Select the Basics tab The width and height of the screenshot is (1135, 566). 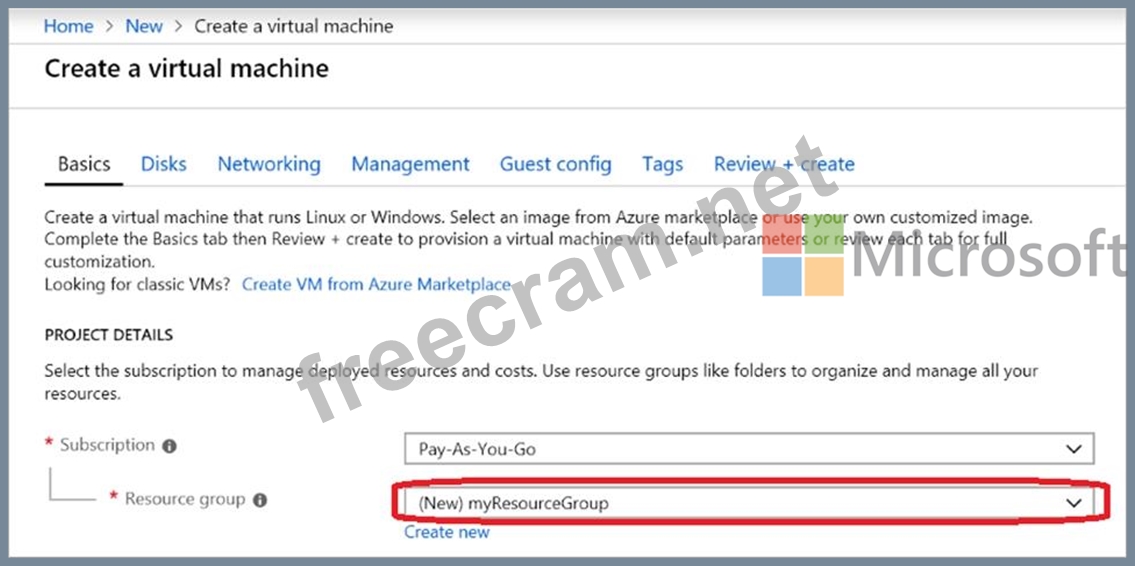(84, 164)
